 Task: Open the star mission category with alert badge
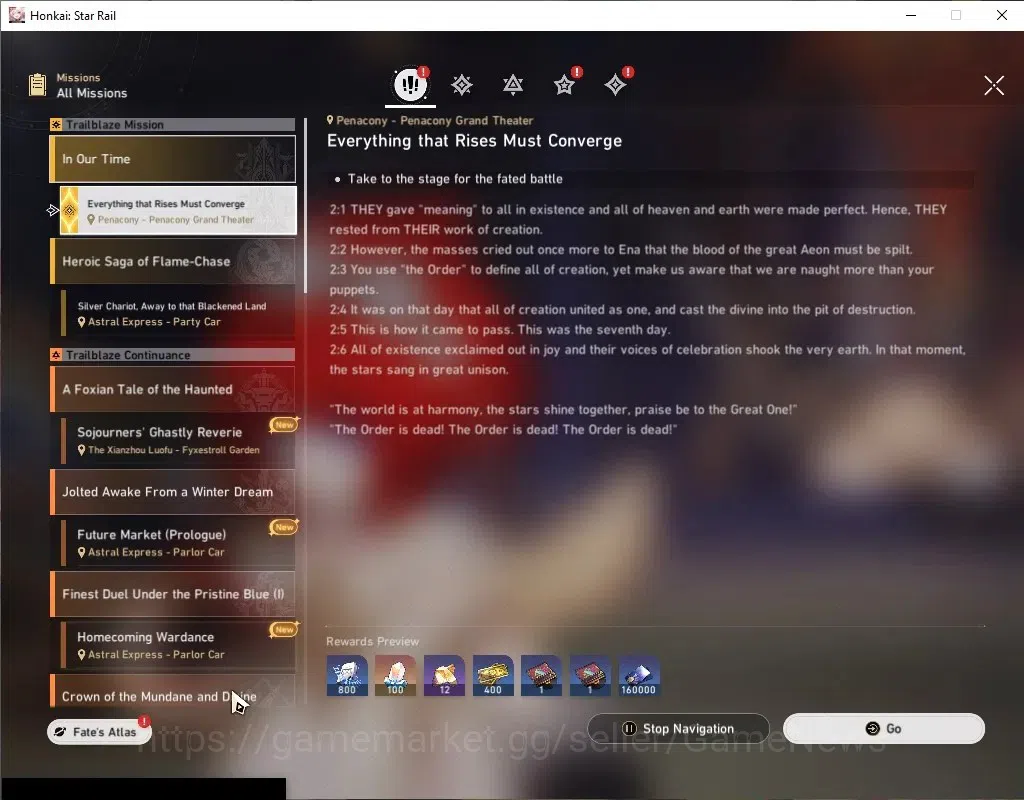coord(564,85)
